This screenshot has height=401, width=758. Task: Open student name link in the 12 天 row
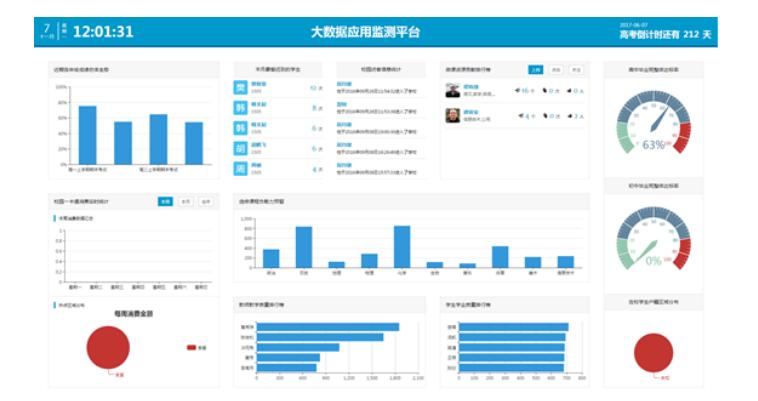click(259, 84)
